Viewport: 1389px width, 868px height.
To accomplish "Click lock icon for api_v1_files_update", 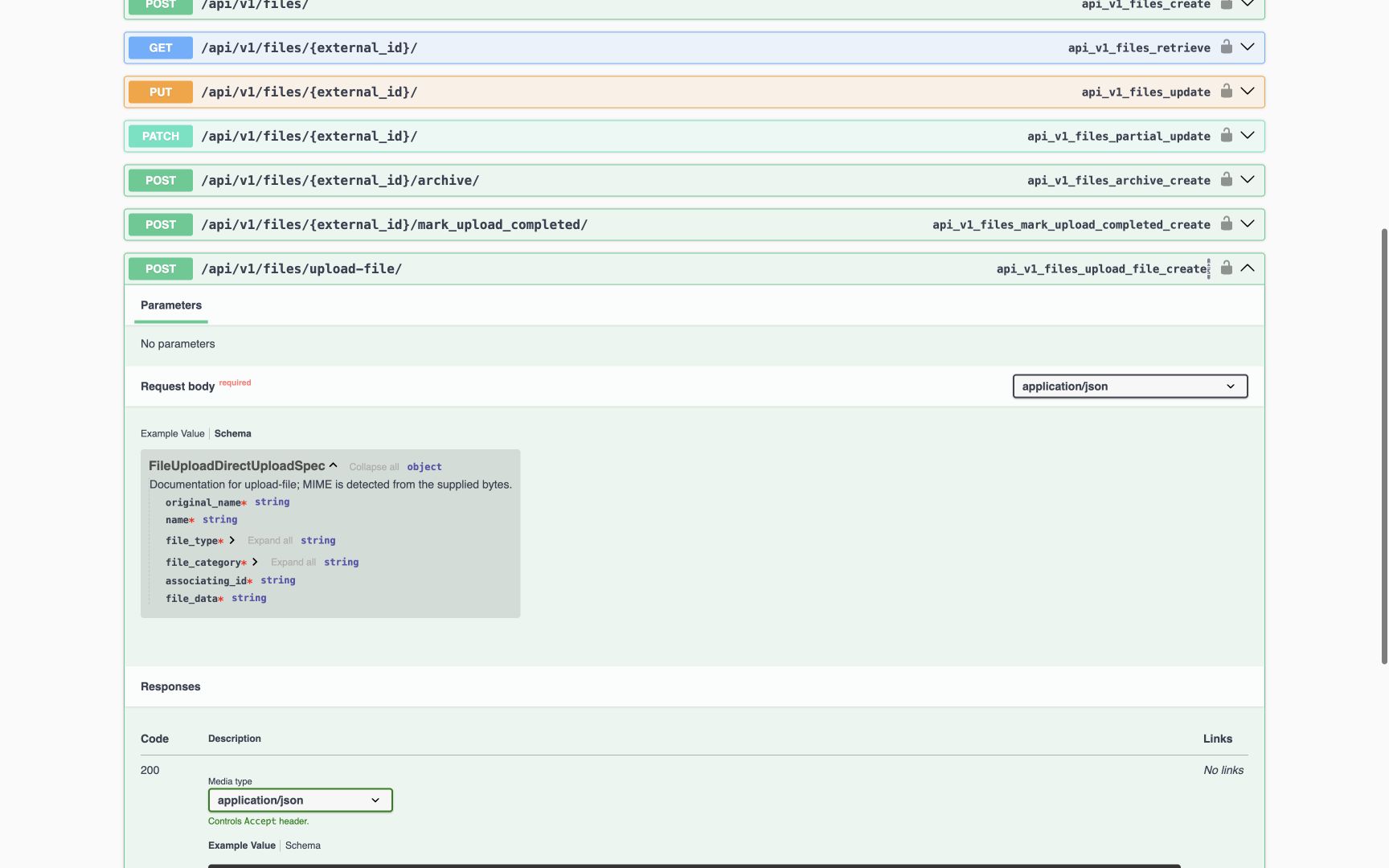I will 1226,91.
